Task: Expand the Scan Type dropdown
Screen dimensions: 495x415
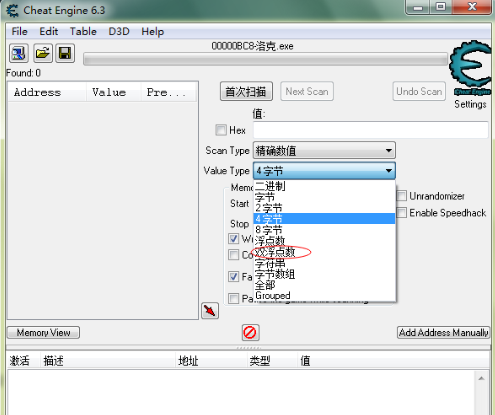Action: [324, 150]
